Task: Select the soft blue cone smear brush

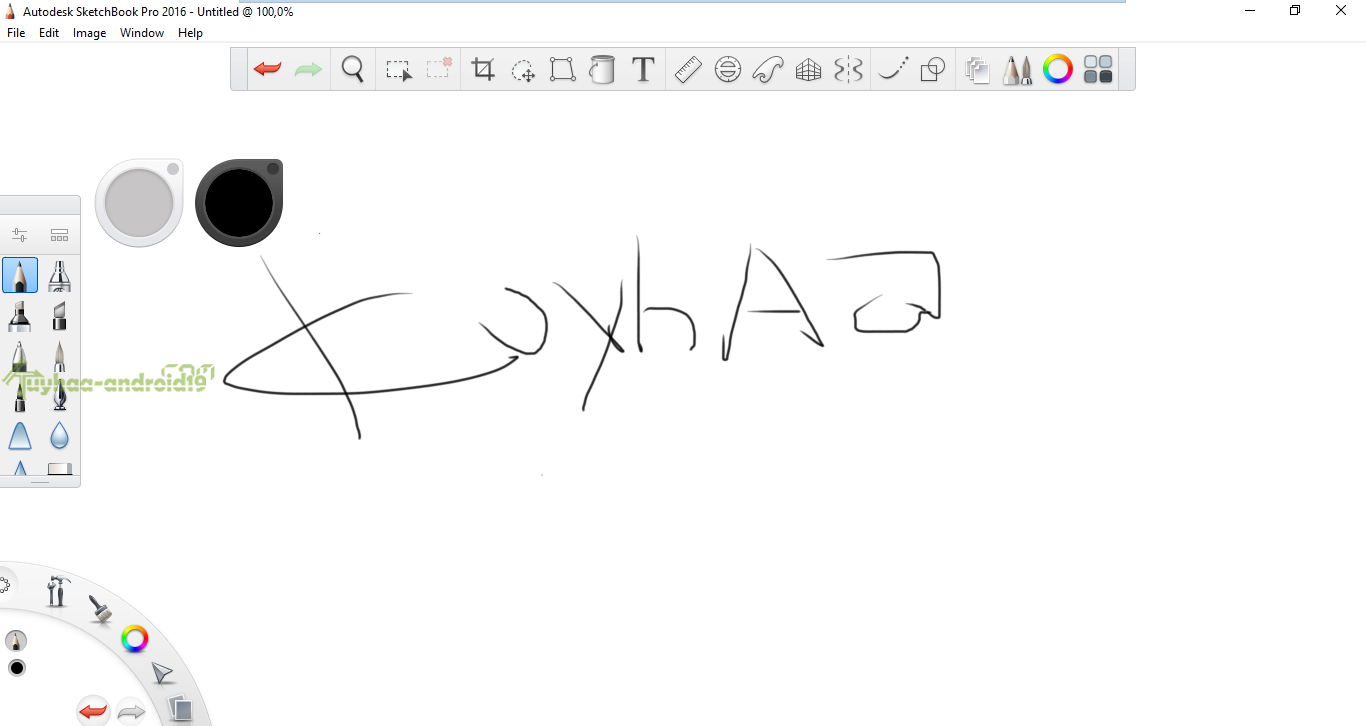Action: coord(19,436)
